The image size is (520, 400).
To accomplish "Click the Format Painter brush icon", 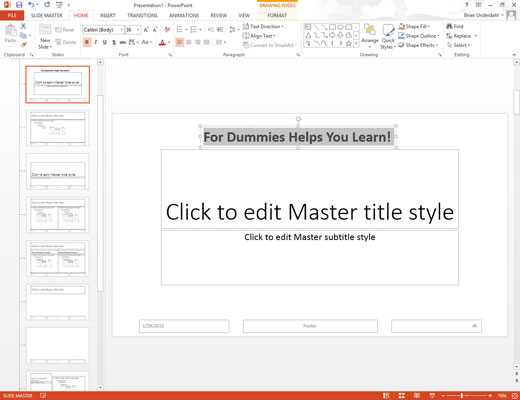I will pyautogui.click(x=23, y=44).
